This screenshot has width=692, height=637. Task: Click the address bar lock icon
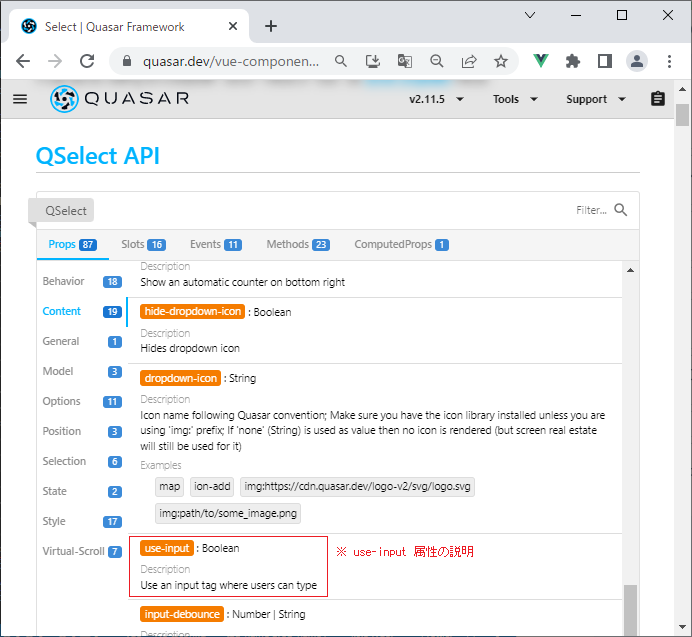click(127, 61)
